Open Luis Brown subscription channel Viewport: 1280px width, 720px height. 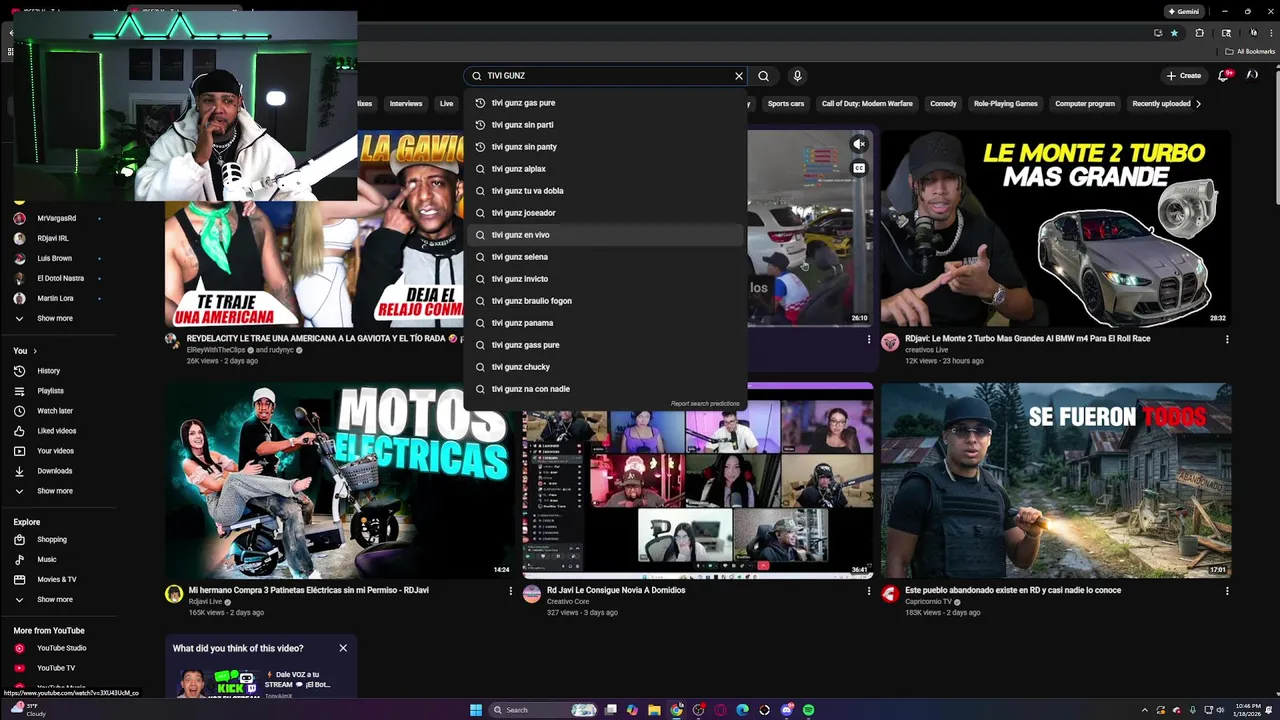tap(54, 258)
